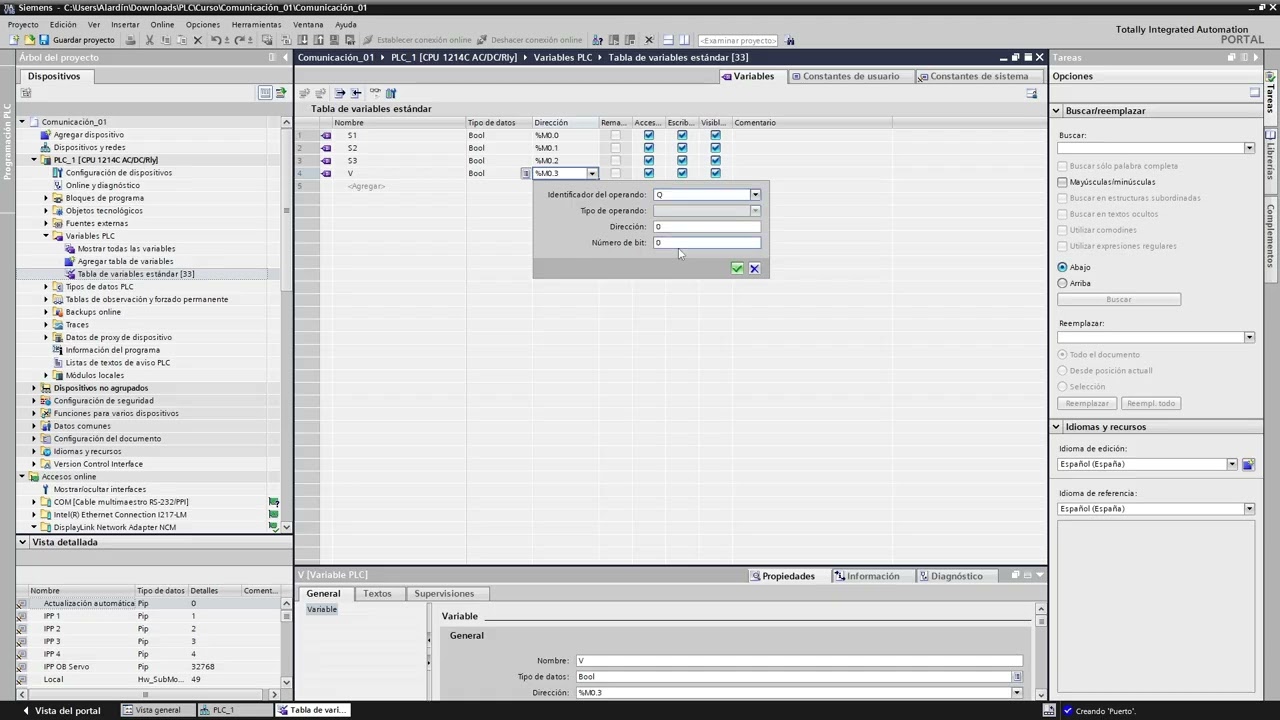
Task: Open the Proyecto menu
Action: tap(23, 24)
